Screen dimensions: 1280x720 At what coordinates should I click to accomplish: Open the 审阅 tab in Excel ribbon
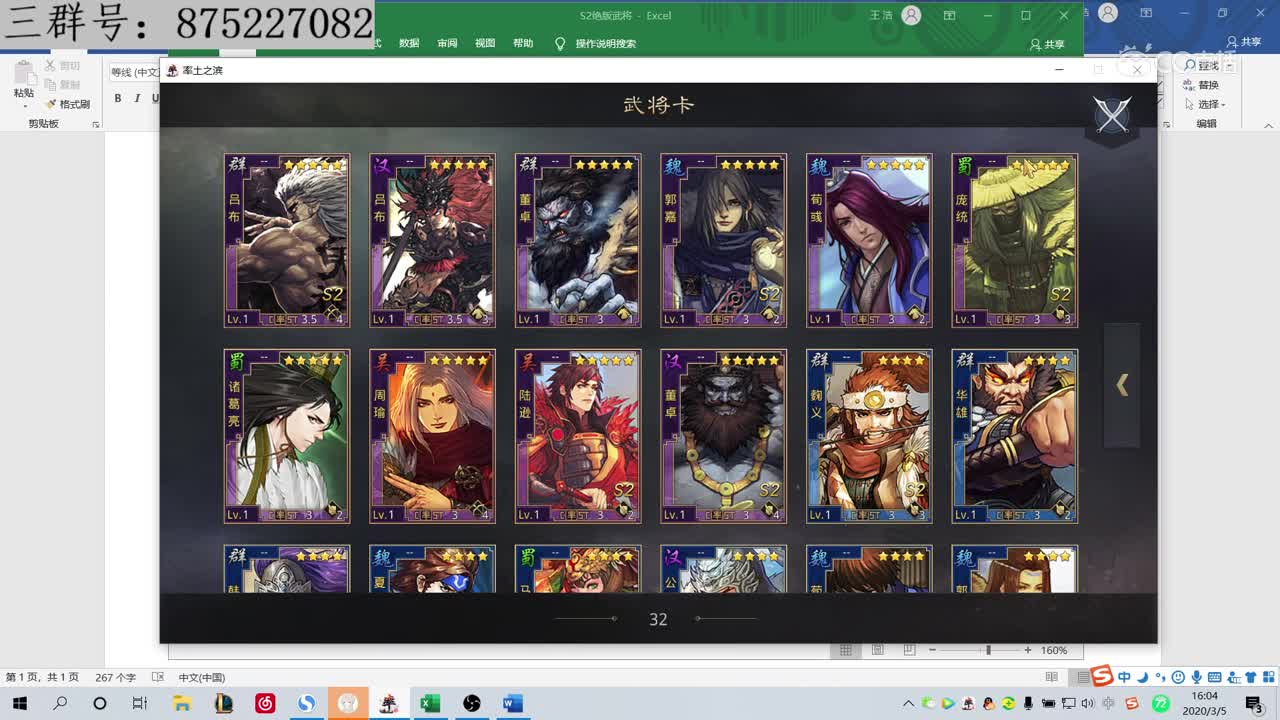(447, 43)
